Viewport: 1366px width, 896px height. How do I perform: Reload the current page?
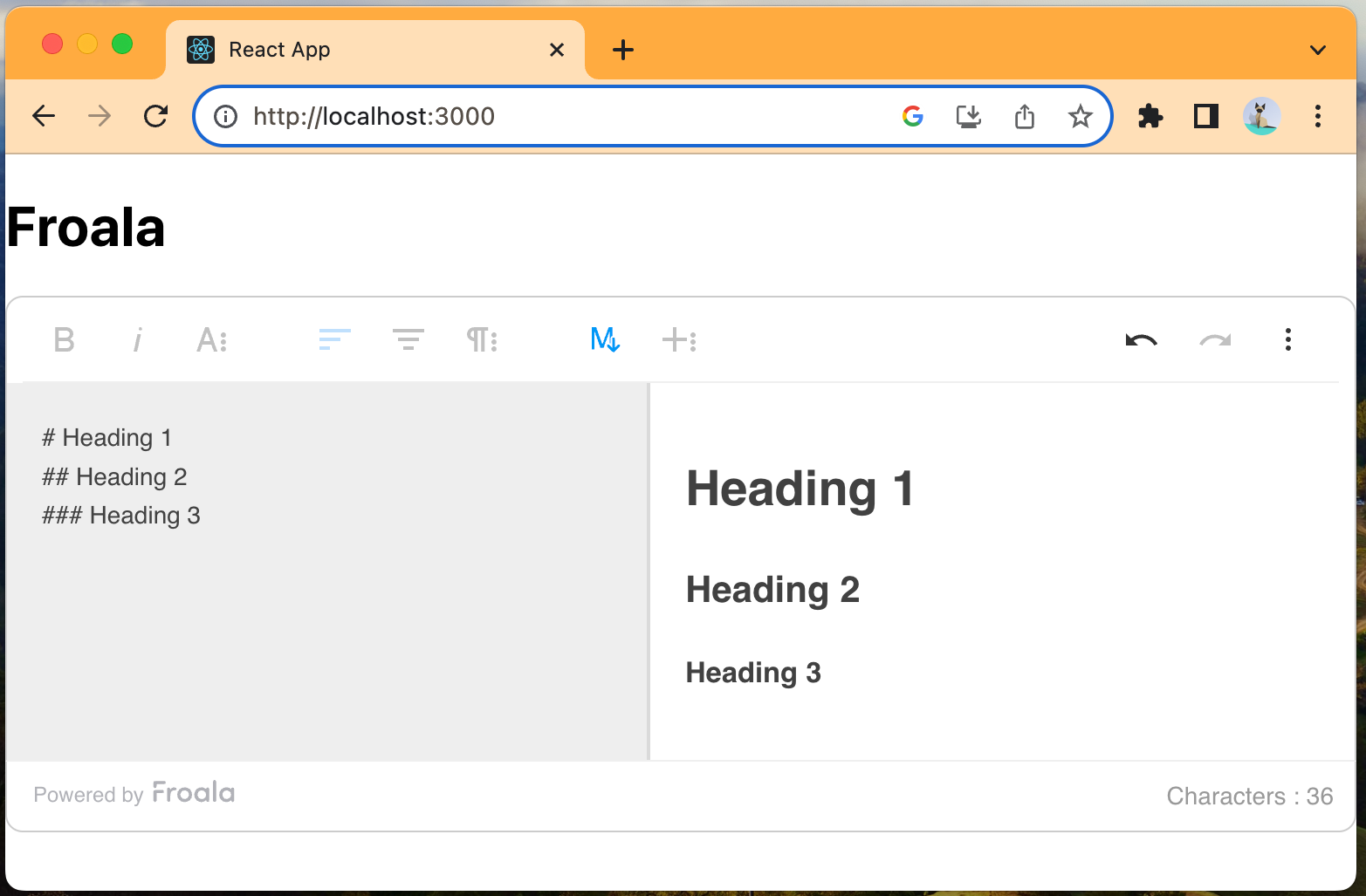point(156,116)
